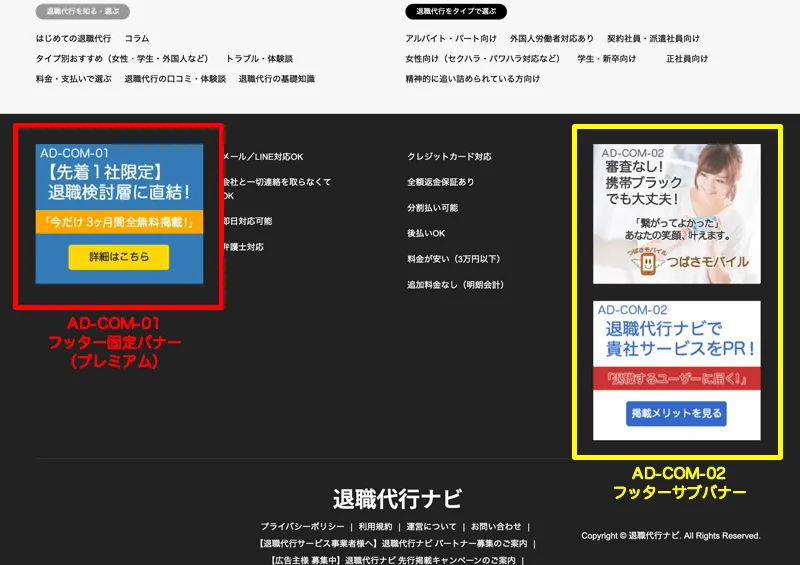Go to the コラム page
800x565 pixels.
[x=137, y=39]
